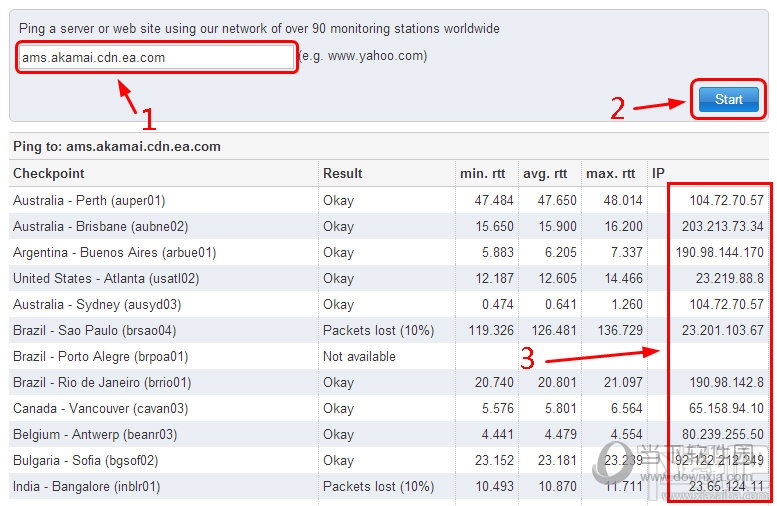Click the Not available result for Porto Alegre
777x506 pixels.
(359, 356)
